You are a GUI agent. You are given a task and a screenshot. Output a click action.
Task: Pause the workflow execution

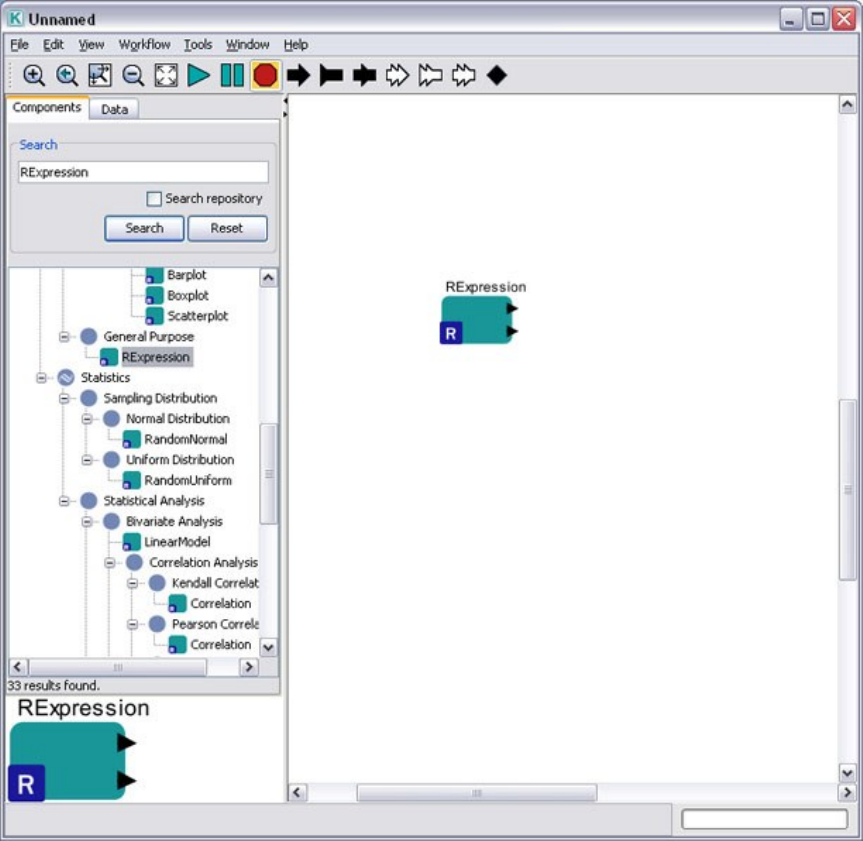pos(232,75)
